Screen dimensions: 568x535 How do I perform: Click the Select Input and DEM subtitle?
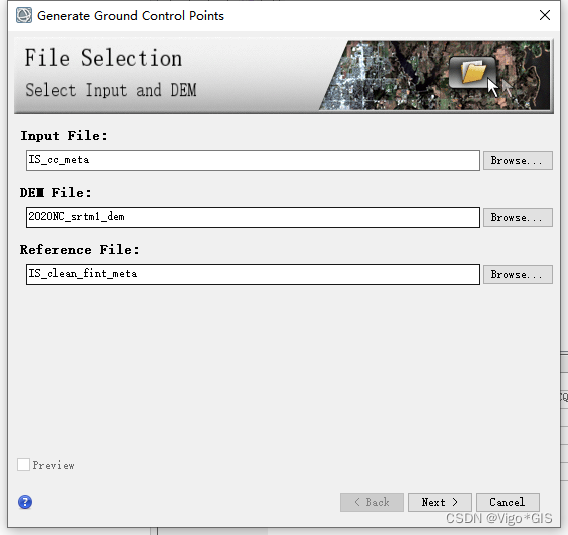pyautogui.click(x=110, y=90)
